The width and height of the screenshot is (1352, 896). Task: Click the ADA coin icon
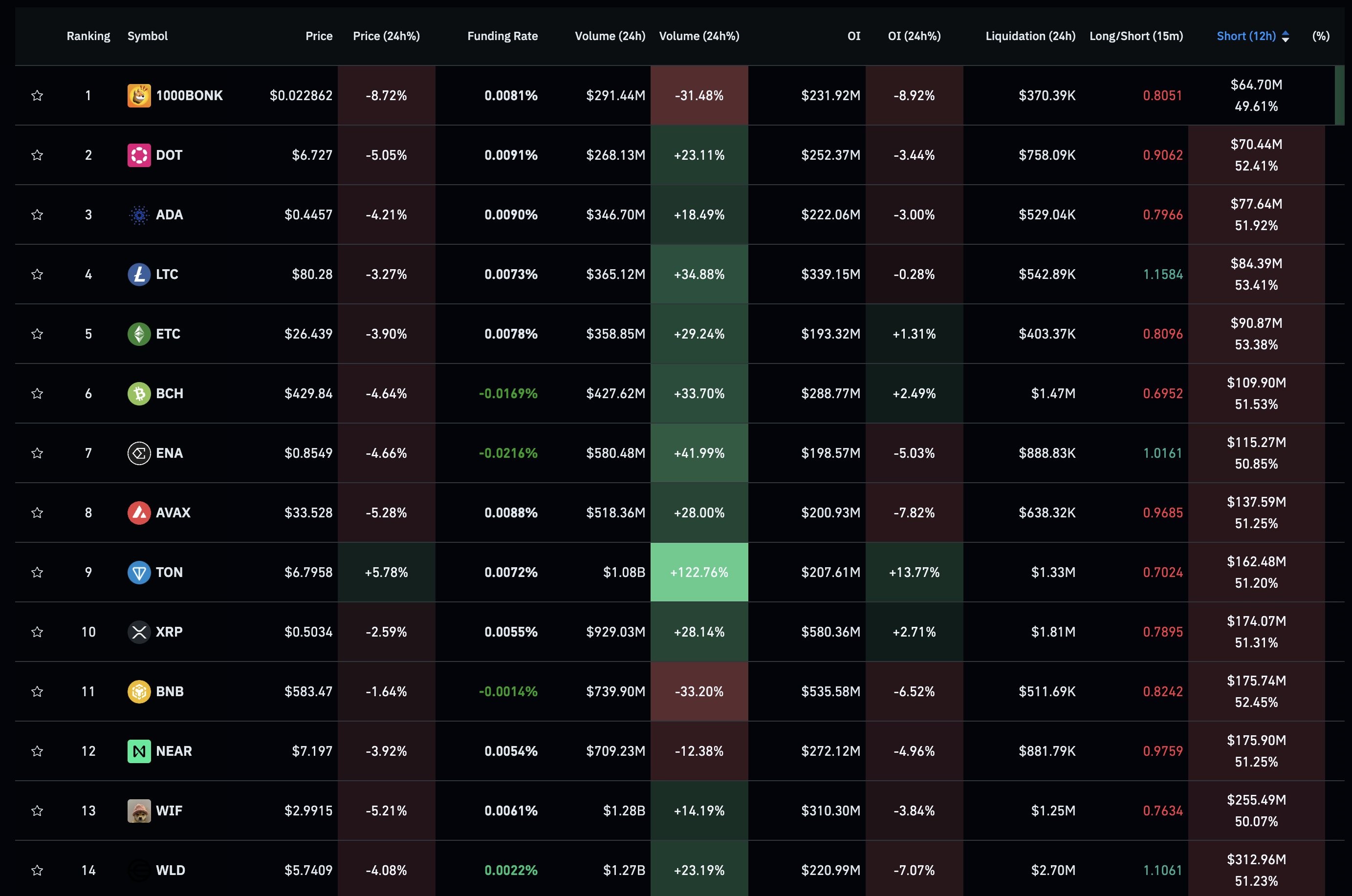tap(139, 215)
